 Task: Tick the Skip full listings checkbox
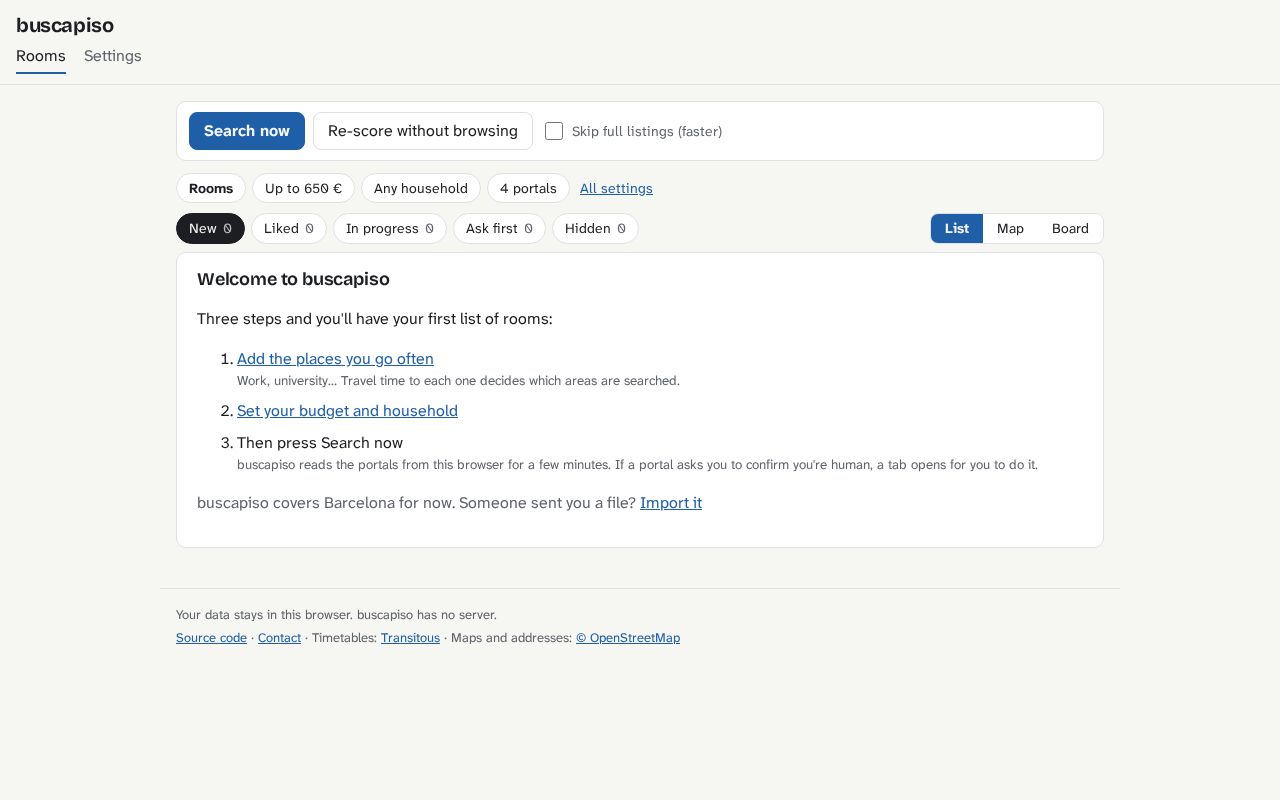tap(554, 131)
